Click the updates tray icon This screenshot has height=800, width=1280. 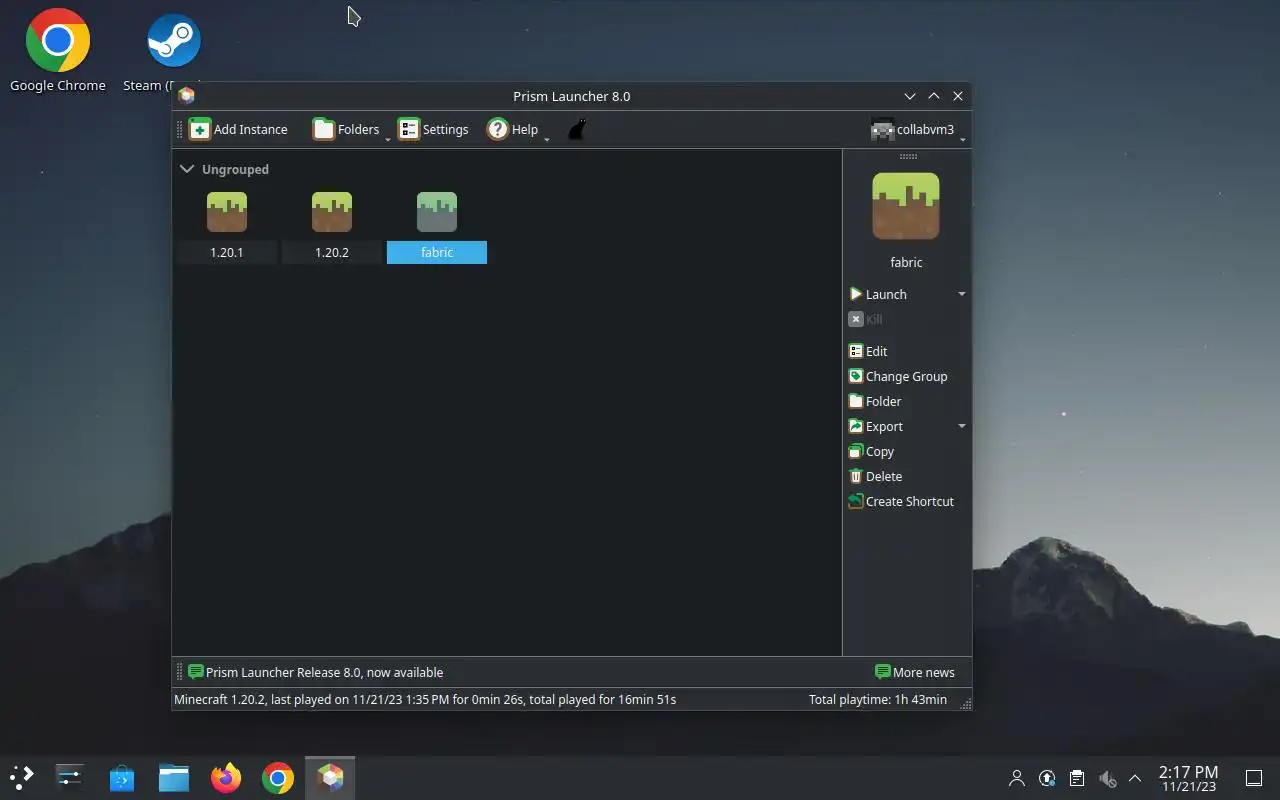pyautogui.click(x=1047, y=778)
